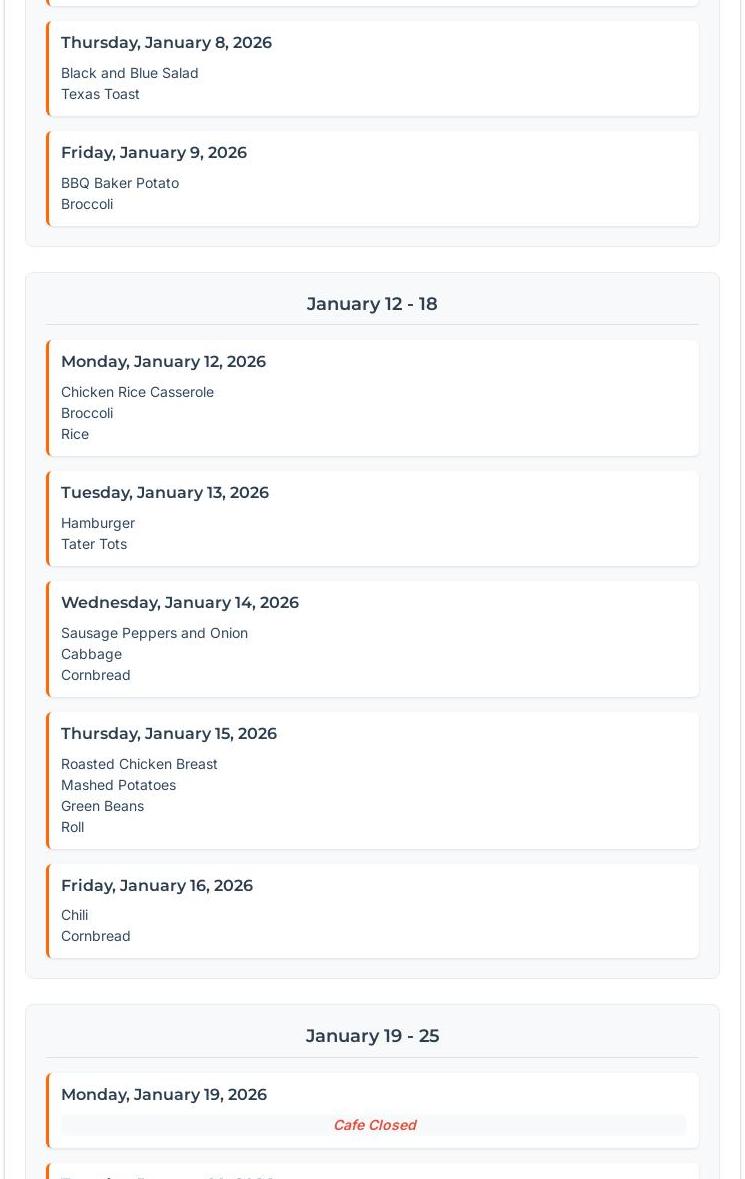Click Roasted Chicken Breast item
The width and height of the screenshot is (745, 1179).
tap(139, 764)
